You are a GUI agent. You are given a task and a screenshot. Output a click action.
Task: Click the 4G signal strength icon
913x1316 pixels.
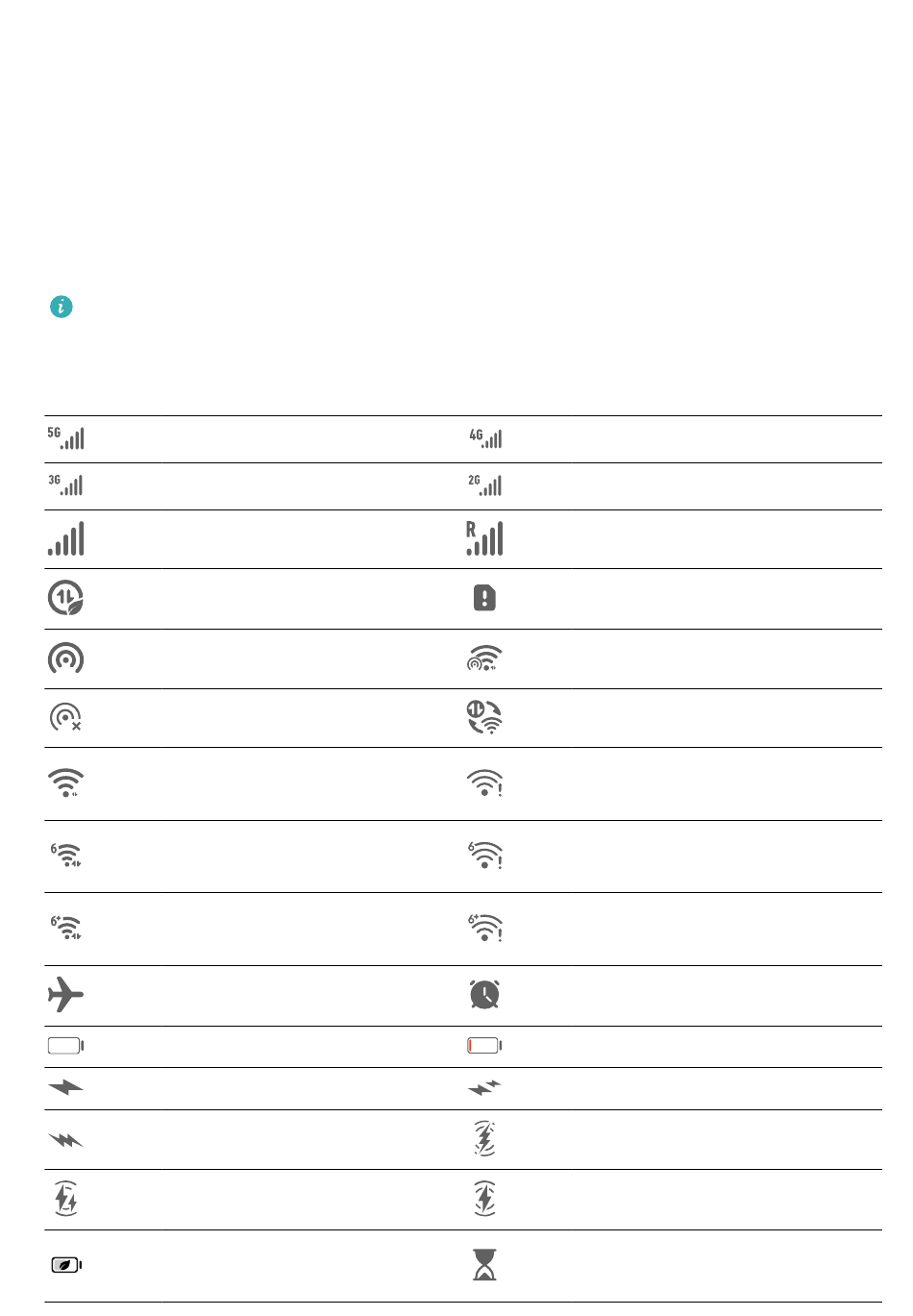[485, 438]
